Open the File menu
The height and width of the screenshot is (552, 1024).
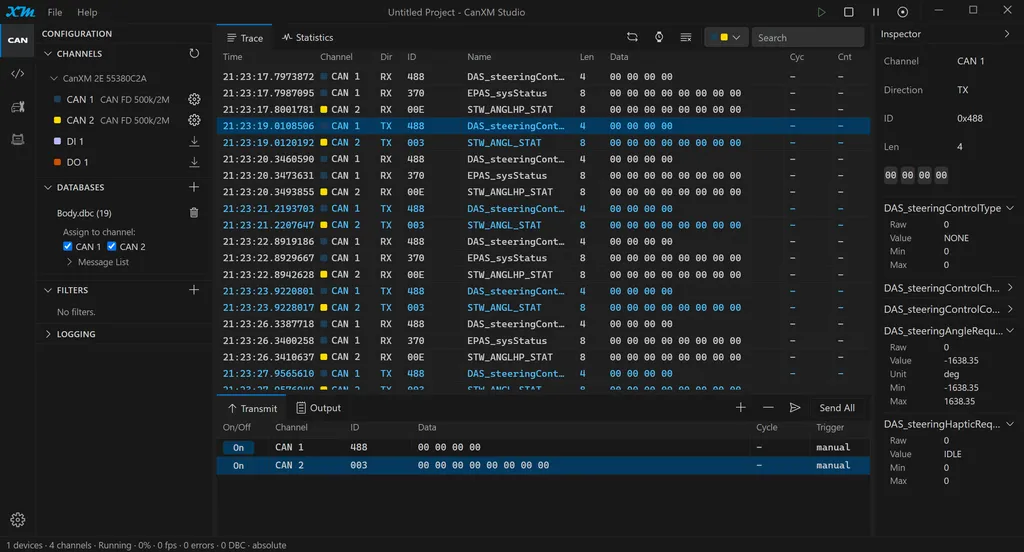(55, 12)
